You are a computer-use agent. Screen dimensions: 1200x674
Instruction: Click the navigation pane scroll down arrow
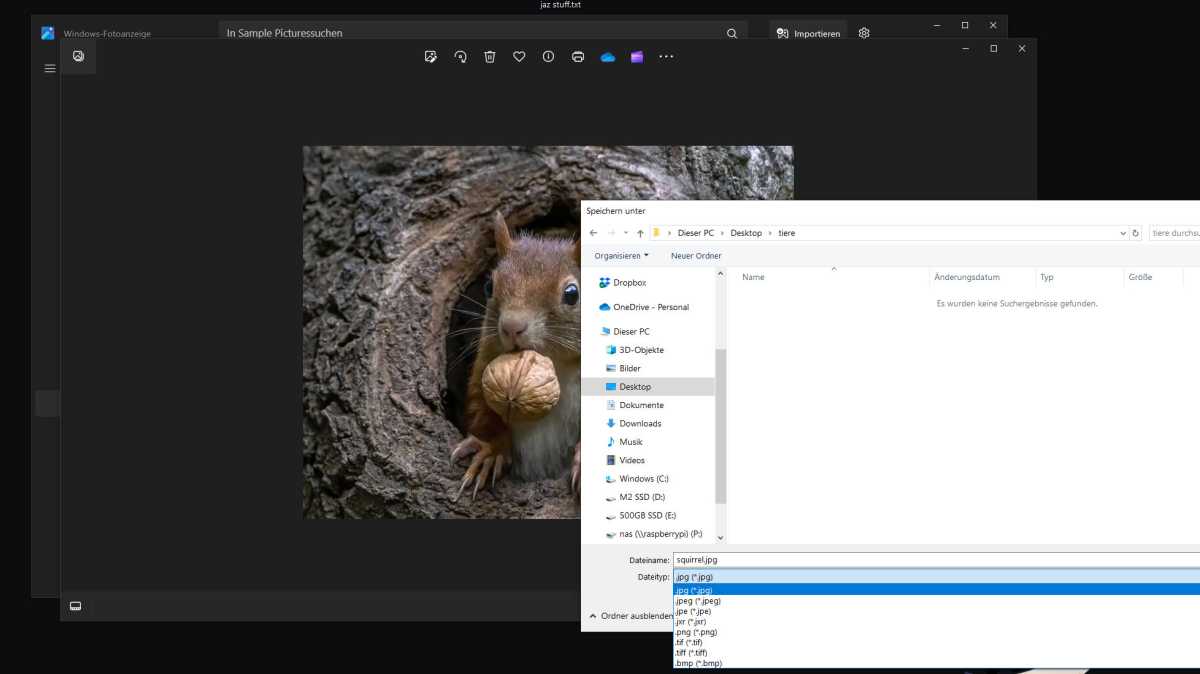pos(721,537)
